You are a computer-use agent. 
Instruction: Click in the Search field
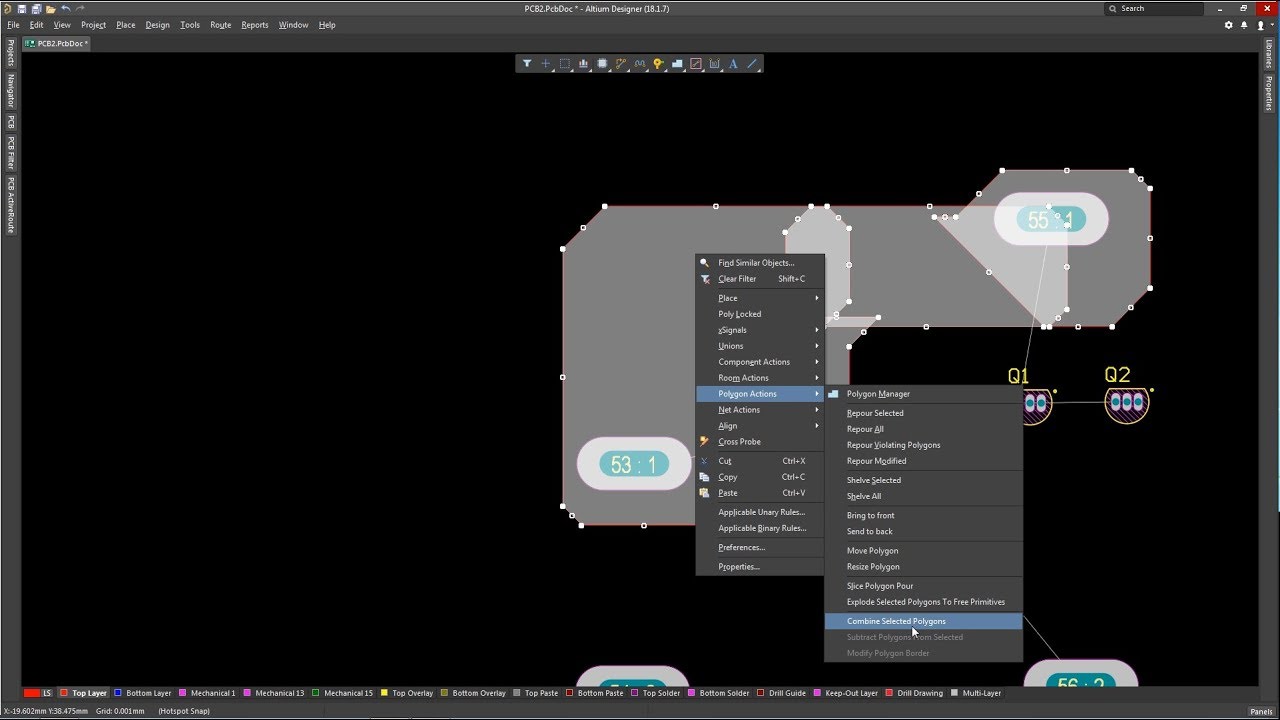coord(1154,8)
